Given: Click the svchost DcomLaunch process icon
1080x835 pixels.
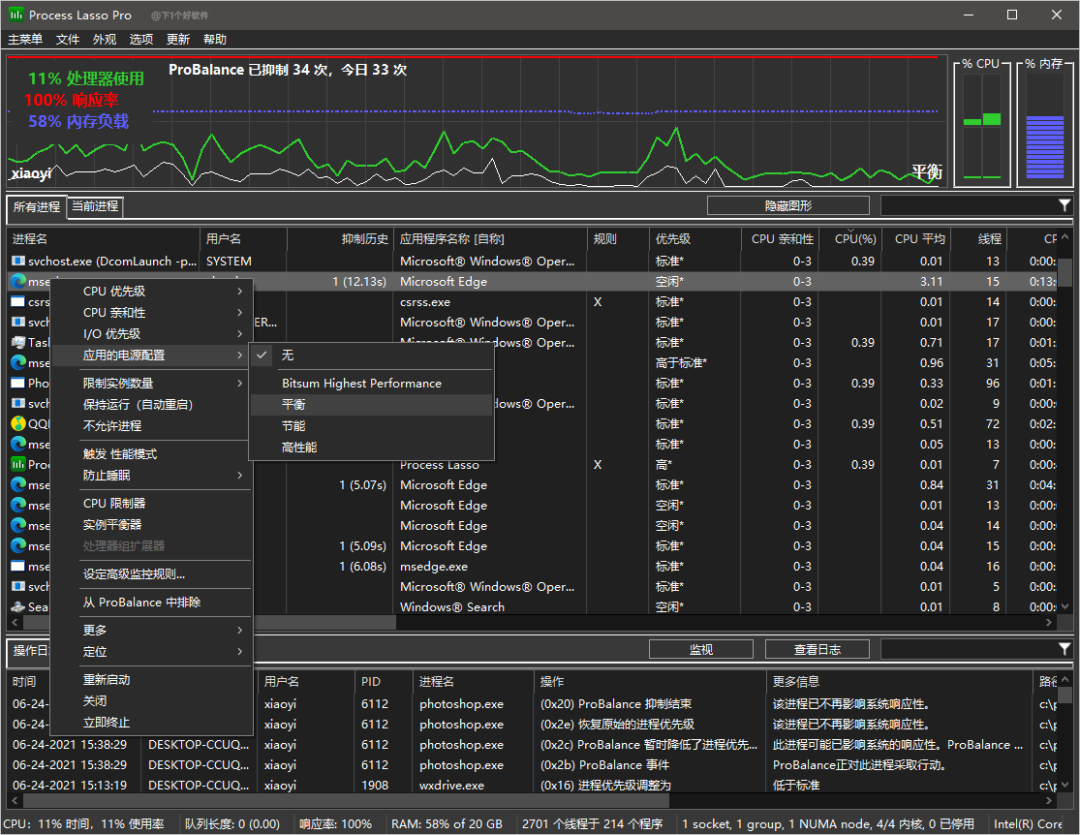Looking at the screenshot, I should pos(18,261).
